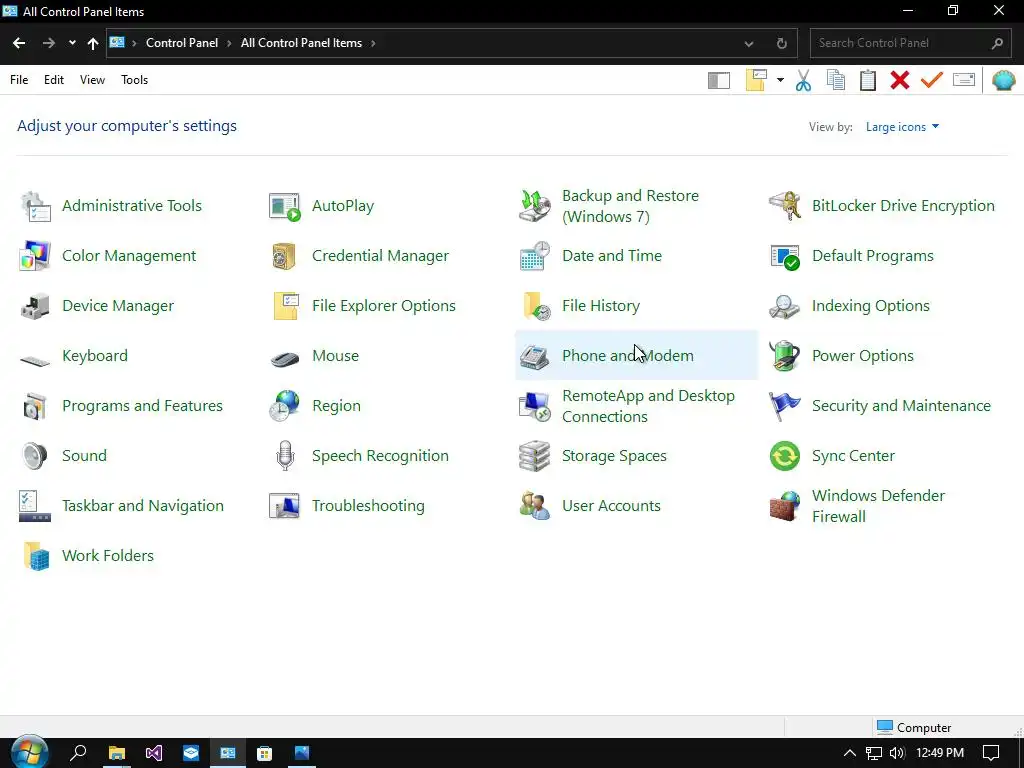1024x768 pixels.
Task: Click the Rename toolbar icon
Action: [x=964, y=80]
